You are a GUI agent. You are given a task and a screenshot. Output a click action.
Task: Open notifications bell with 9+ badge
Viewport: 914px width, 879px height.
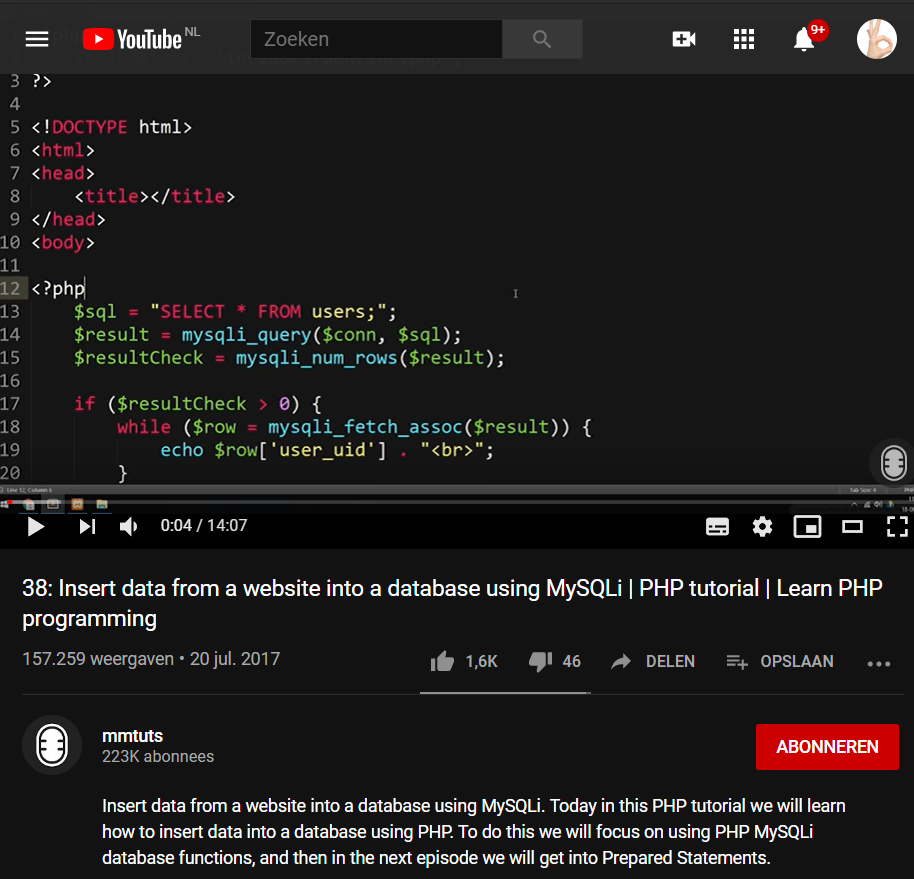(x=805, y=39)
